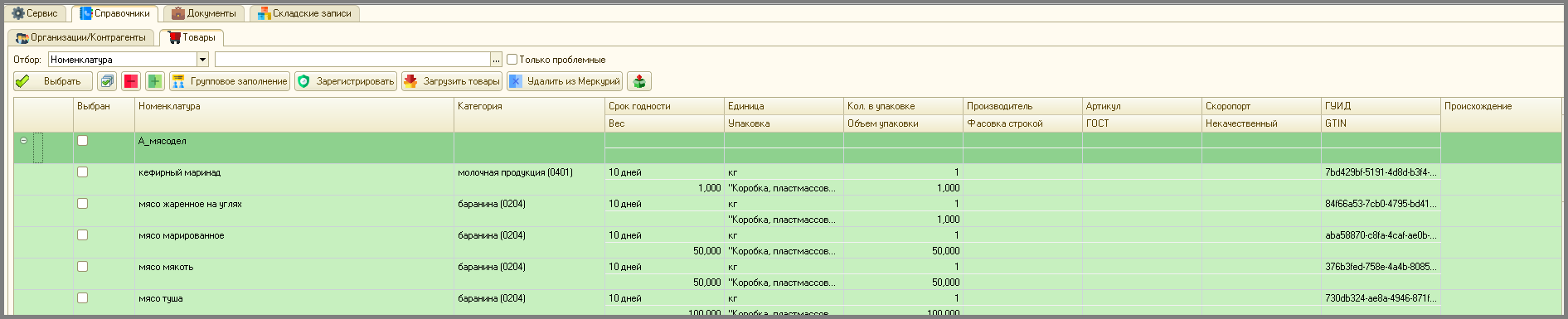Open the ellipsis selection button of filter
This screenshot has height=319, width=1568.
coord(497,60)
